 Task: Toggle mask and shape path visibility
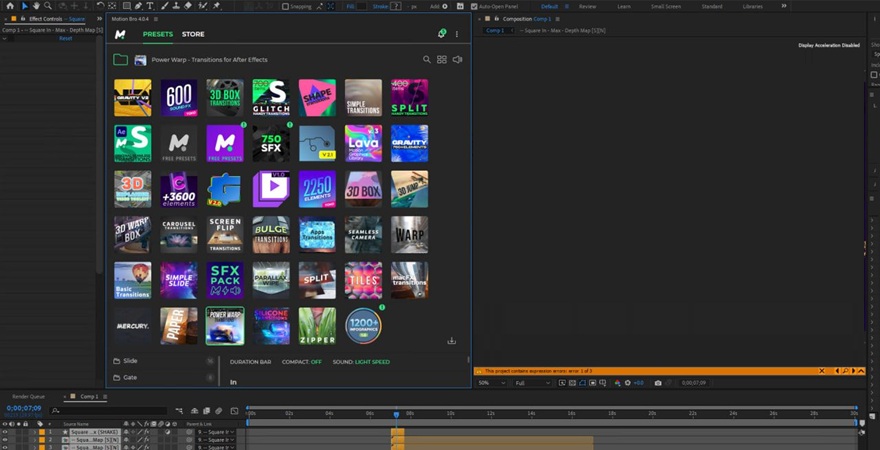pos(582,383)
